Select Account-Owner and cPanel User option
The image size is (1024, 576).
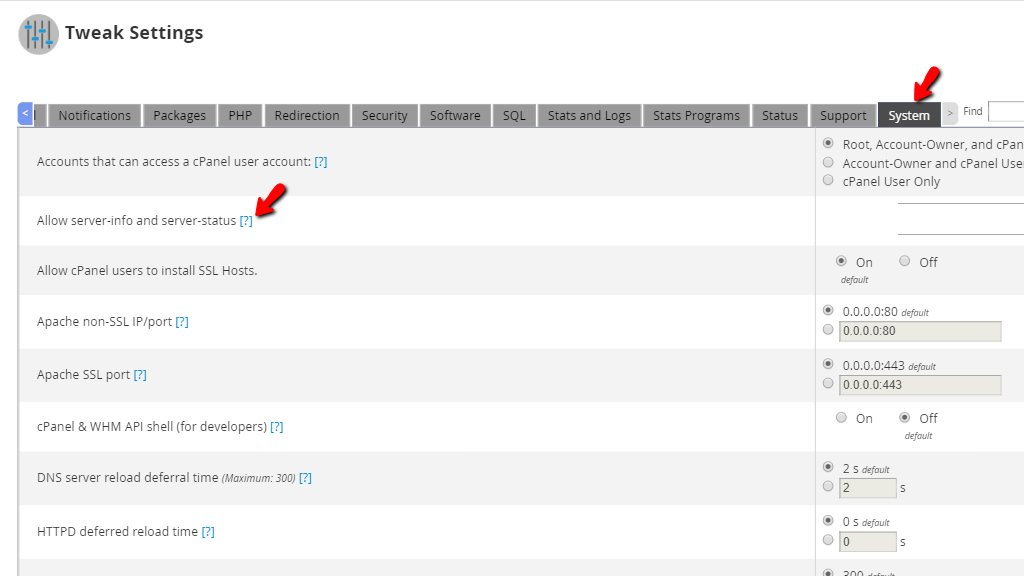pos(828,162)
